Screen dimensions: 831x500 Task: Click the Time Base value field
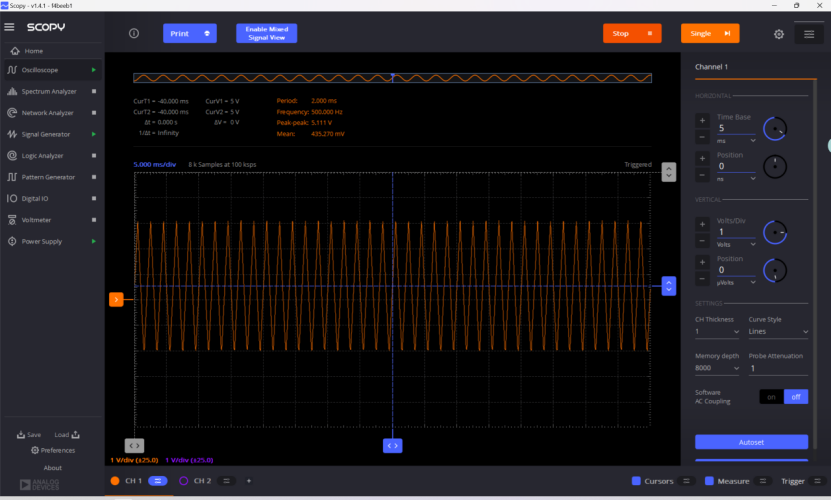click(x=736, y=128)
